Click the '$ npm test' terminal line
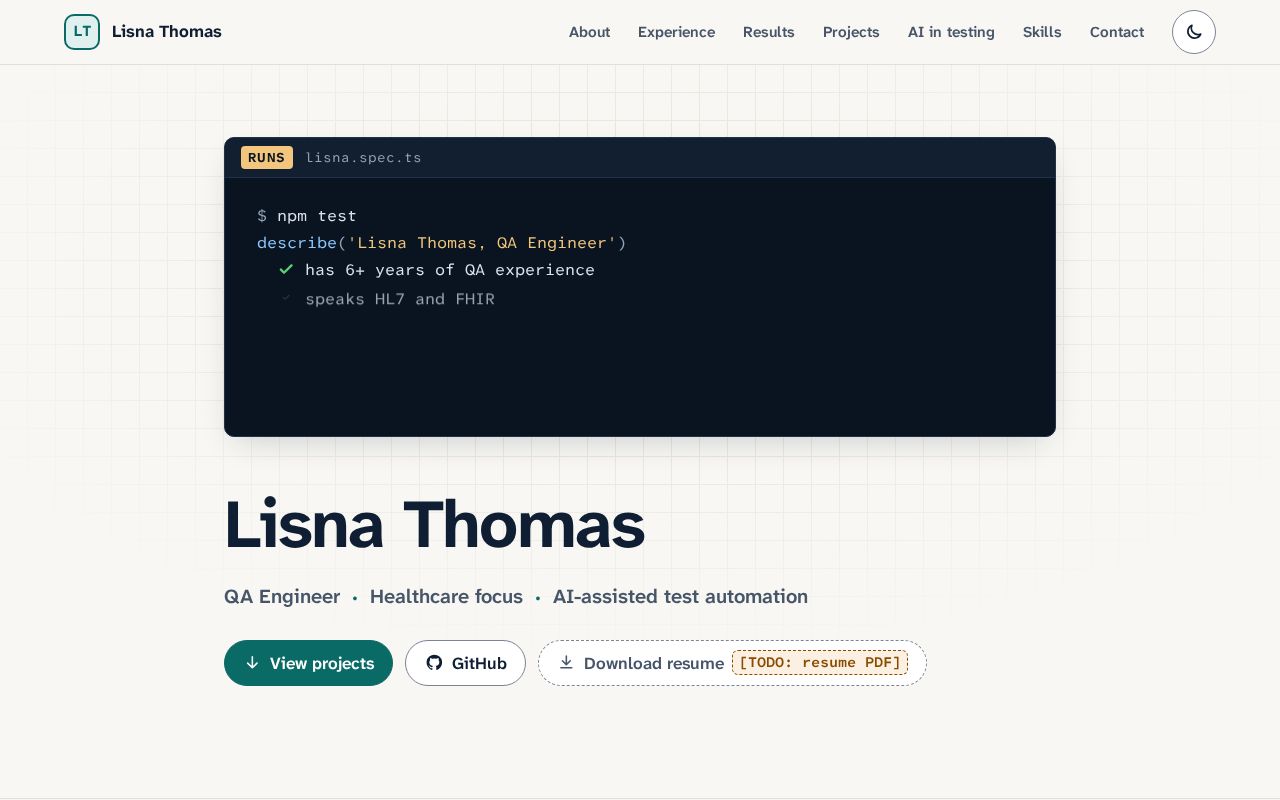 tap(307, 216)
